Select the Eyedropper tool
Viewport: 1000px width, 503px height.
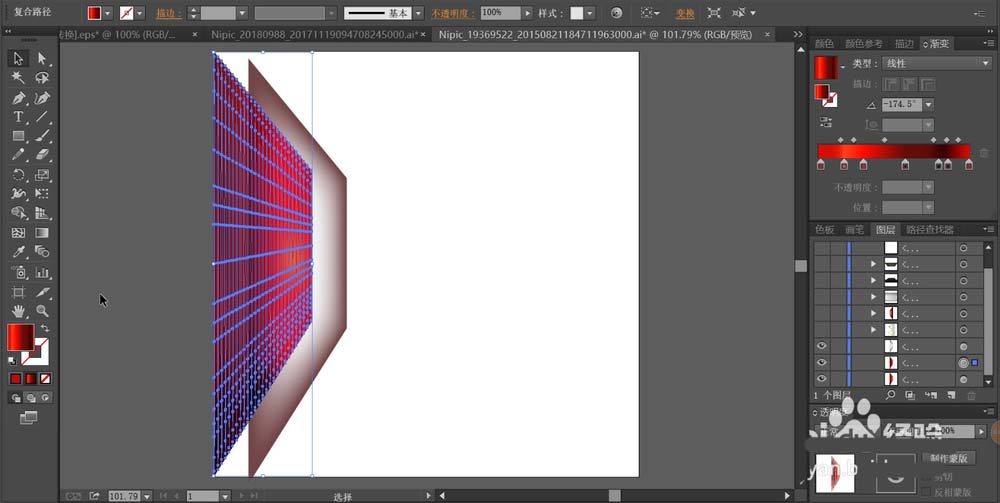point(18,252)
